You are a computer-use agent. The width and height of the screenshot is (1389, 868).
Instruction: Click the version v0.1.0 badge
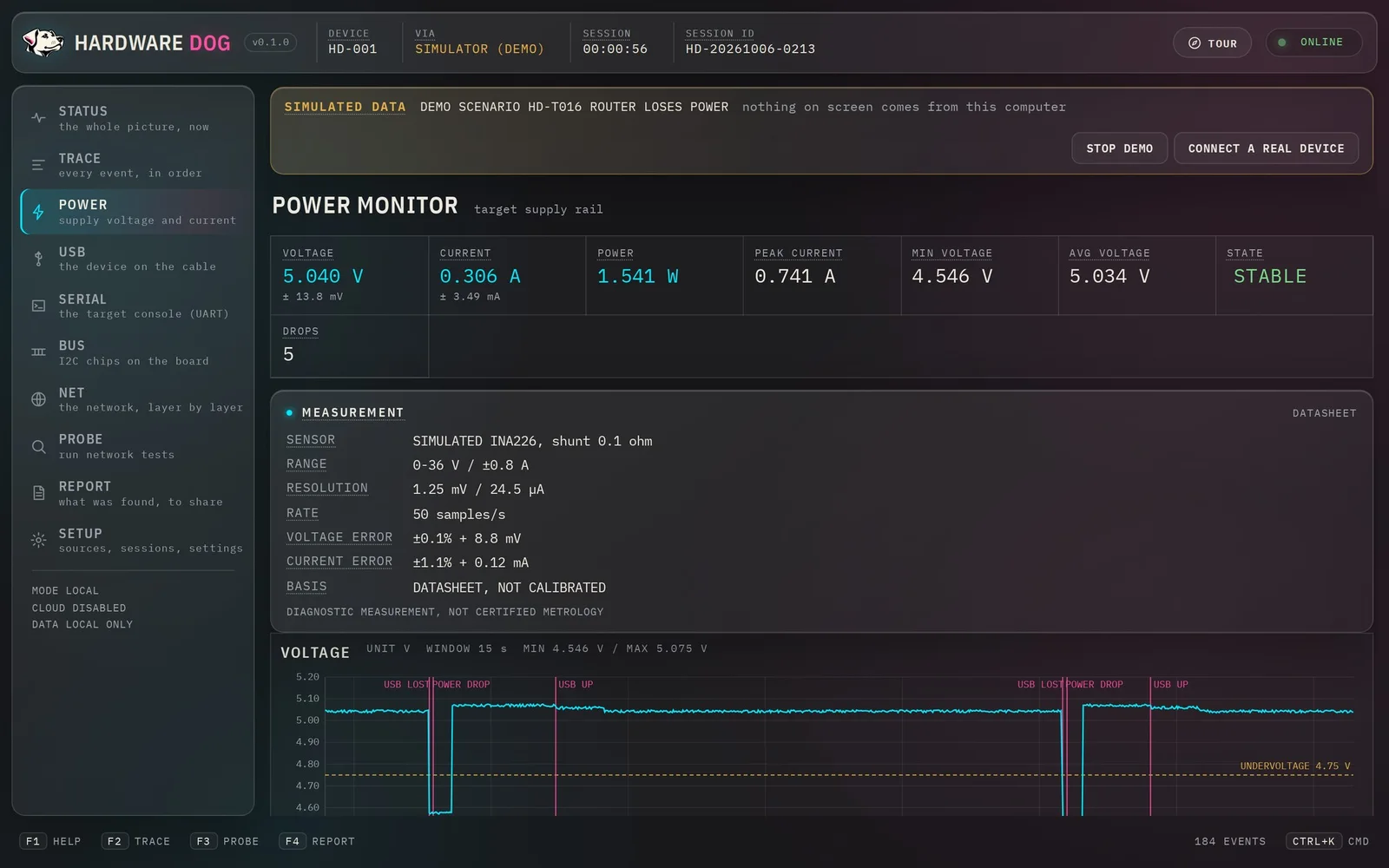[x=271, y=43]
